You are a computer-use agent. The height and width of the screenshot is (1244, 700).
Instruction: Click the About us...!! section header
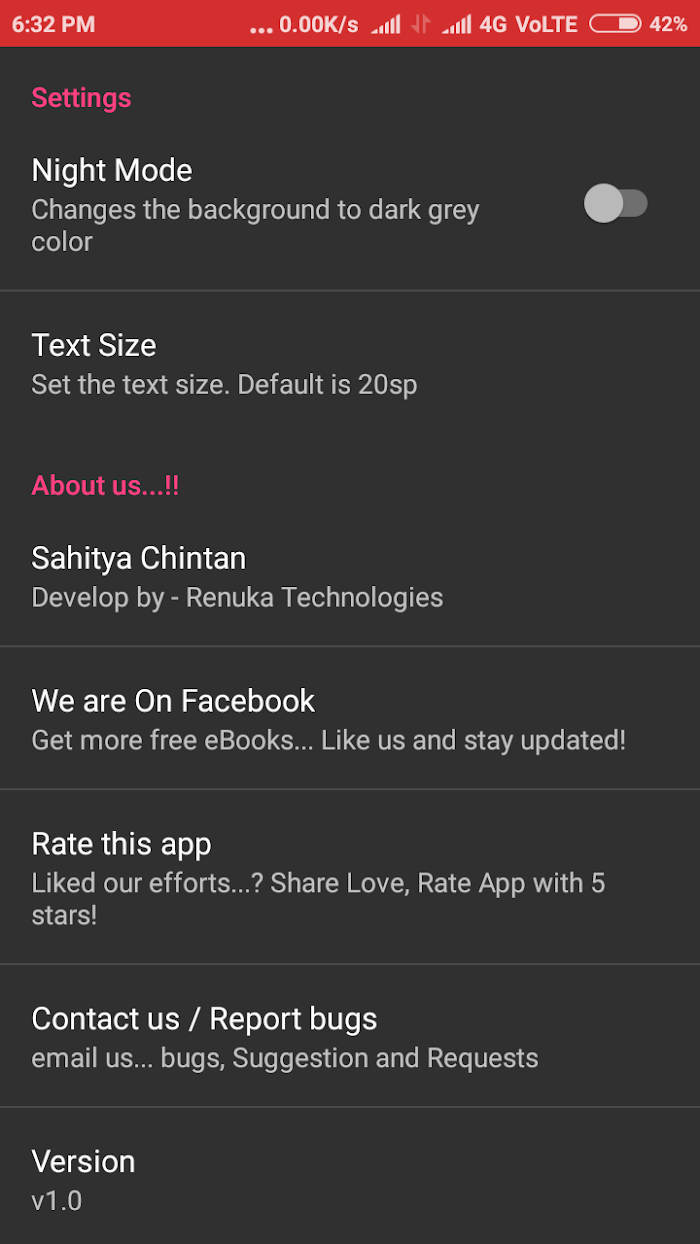[105, 486]
